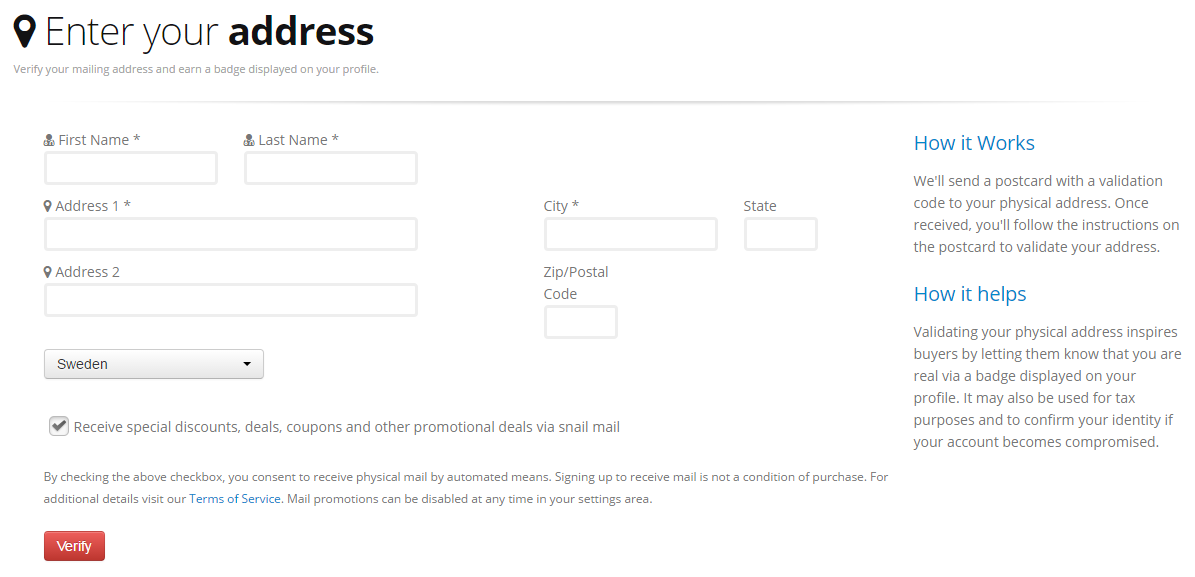Click the pin icon beside Address 2

click(48, 272)
